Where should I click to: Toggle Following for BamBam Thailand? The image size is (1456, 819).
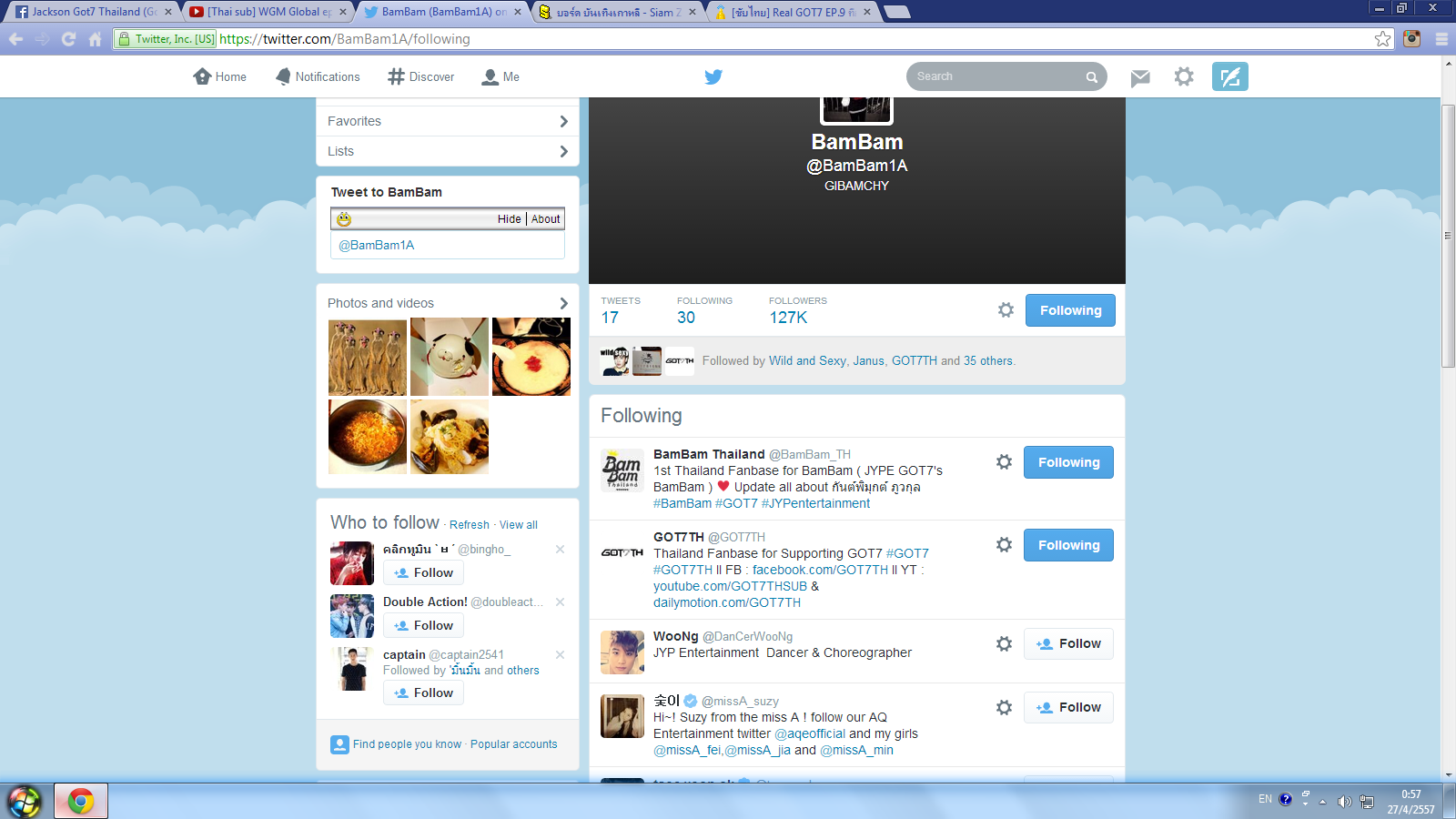(1068, 462)
